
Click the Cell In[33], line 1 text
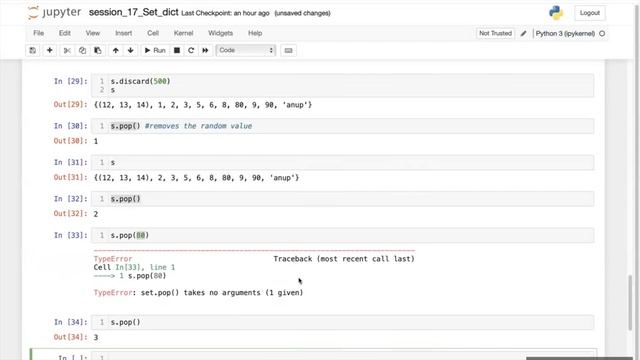134,267
